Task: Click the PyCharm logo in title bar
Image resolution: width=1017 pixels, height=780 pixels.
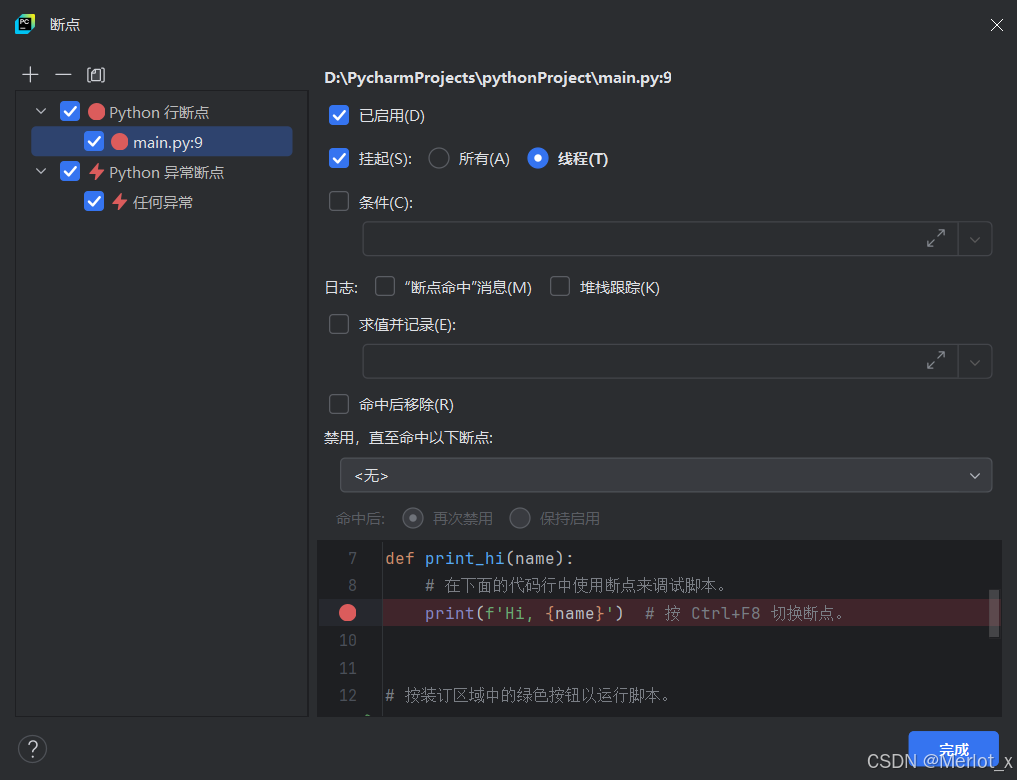Action: click(x=25, y=24)
